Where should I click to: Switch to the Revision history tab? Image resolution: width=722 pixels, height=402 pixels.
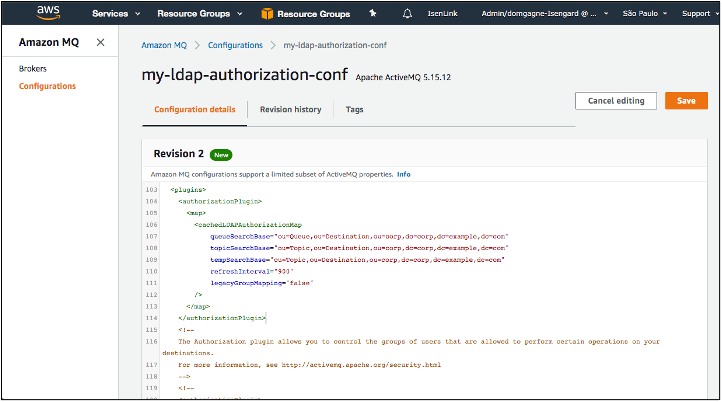(291, 110)
